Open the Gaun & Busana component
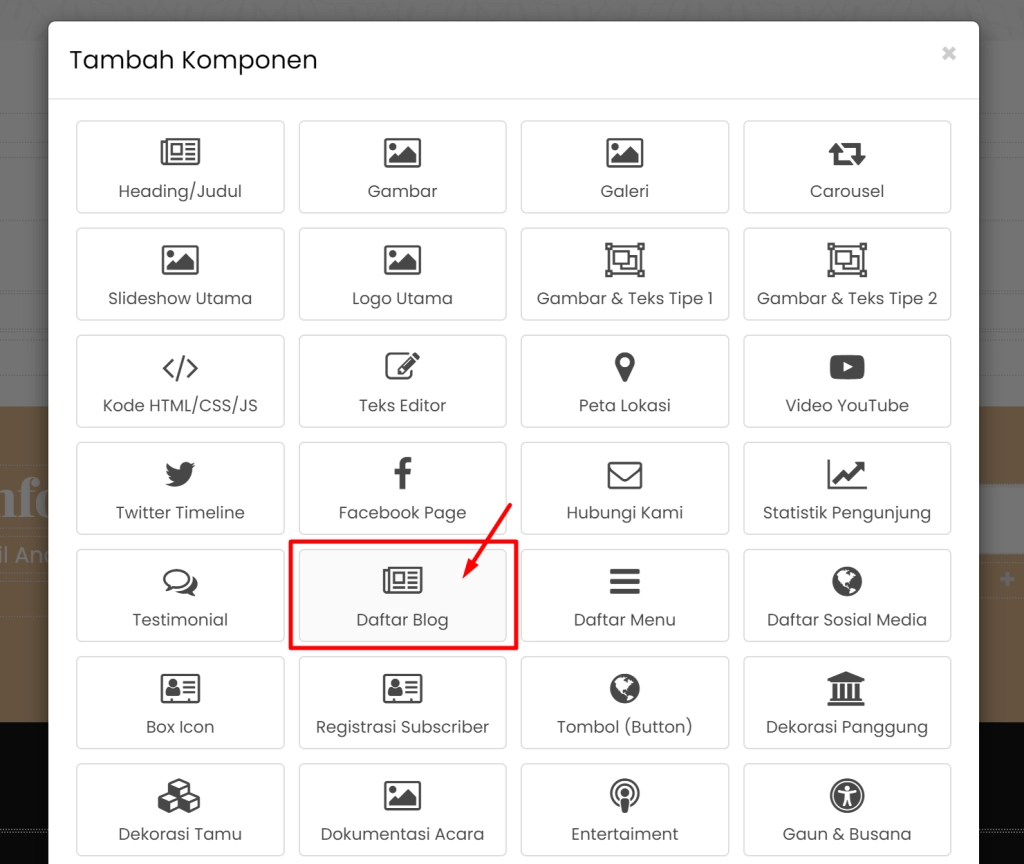This screenshot has height=864, width=1024. 846,809
